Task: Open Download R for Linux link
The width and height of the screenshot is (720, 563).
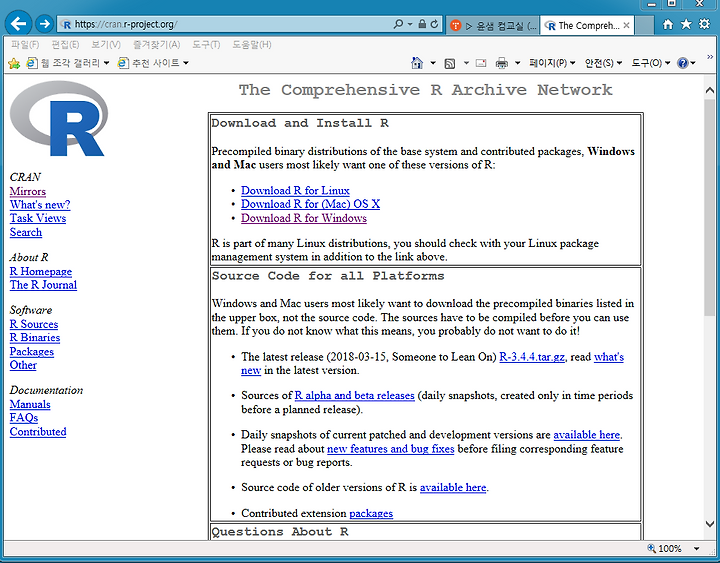Action: pyautogui.click(x=295, y=190)
